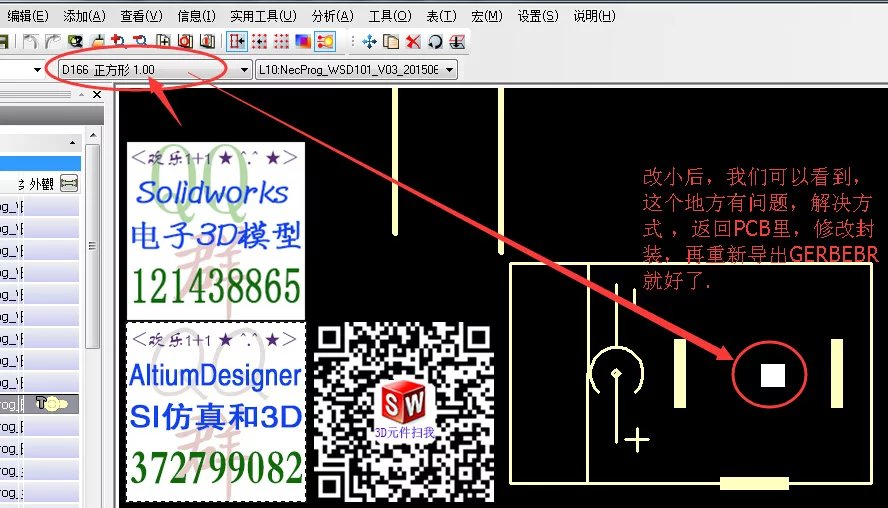Click the Redo toolbar icon
Image resolution: width=888 pixels, height=508 pixels.
pyautogui.click(x=53, y=41)
